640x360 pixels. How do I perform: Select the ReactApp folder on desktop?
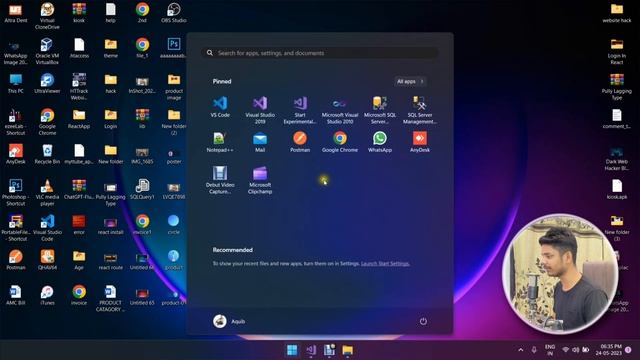(x=79, y=119)
